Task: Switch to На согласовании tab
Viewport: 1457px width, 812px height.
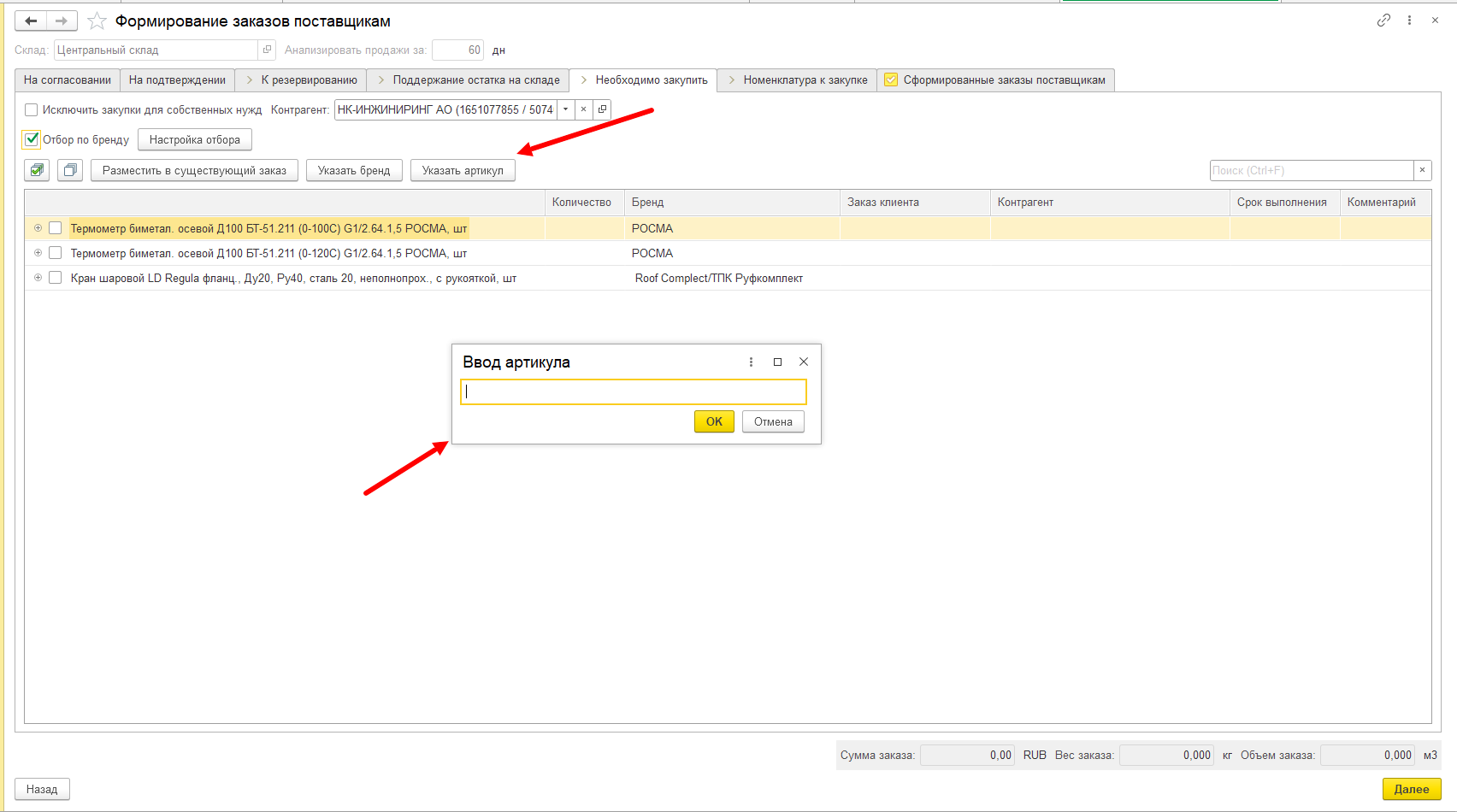Action: 68,79
